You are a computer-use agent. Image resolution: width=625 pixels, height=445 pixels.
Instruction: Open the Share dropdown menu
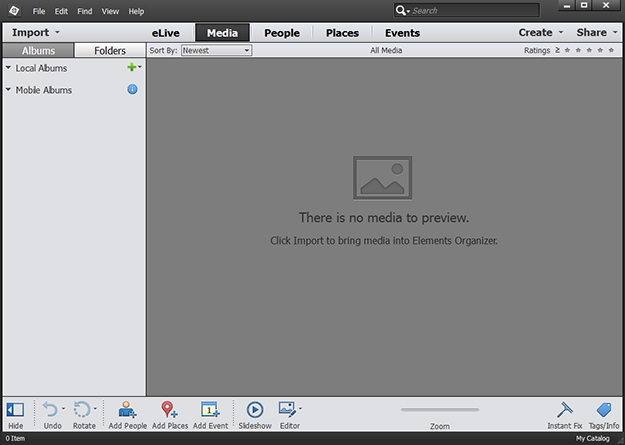pos(596,32)
